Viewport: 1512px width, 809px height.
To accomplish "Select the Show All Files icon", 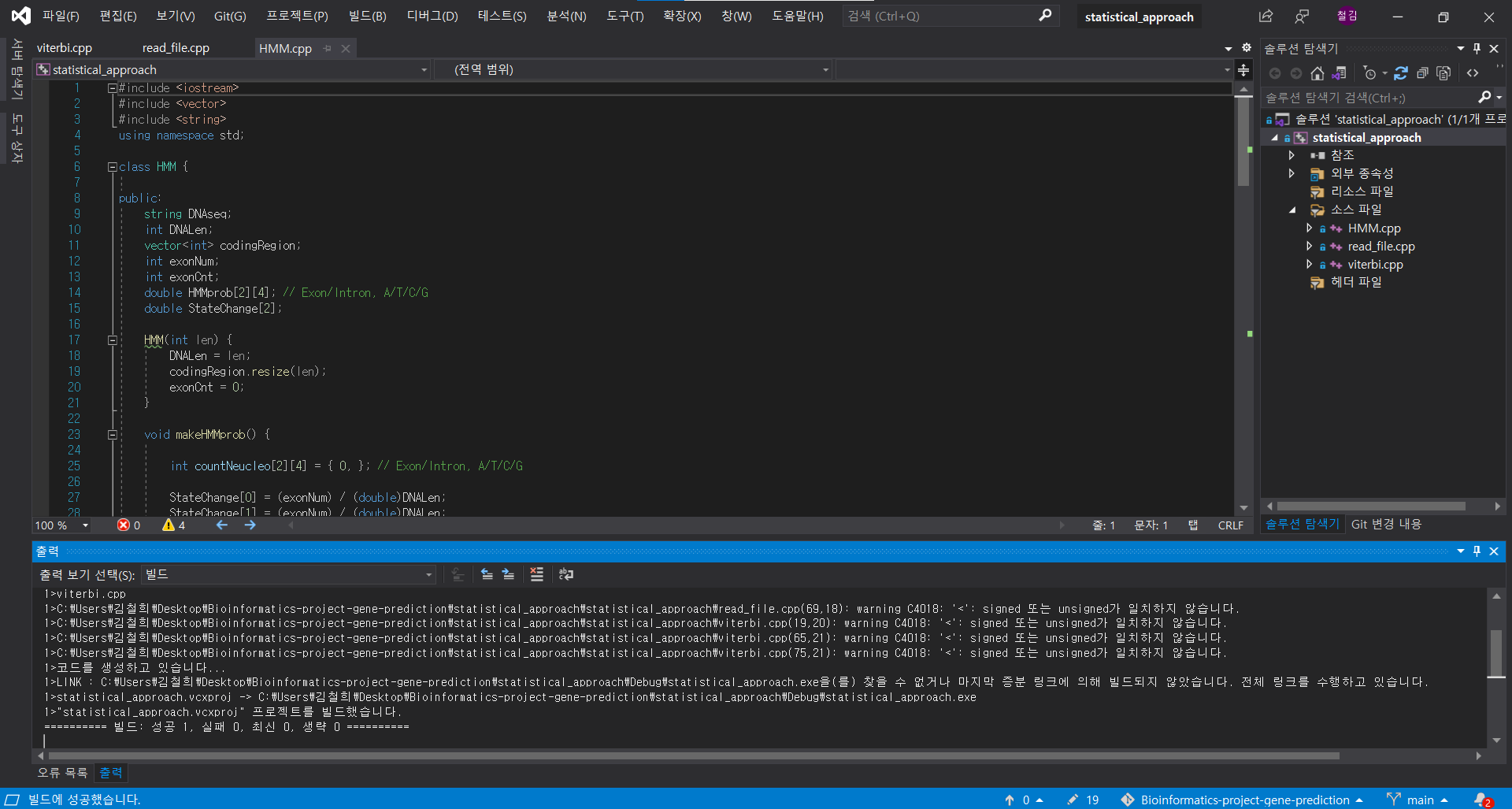I will (x=1443, y=72).
